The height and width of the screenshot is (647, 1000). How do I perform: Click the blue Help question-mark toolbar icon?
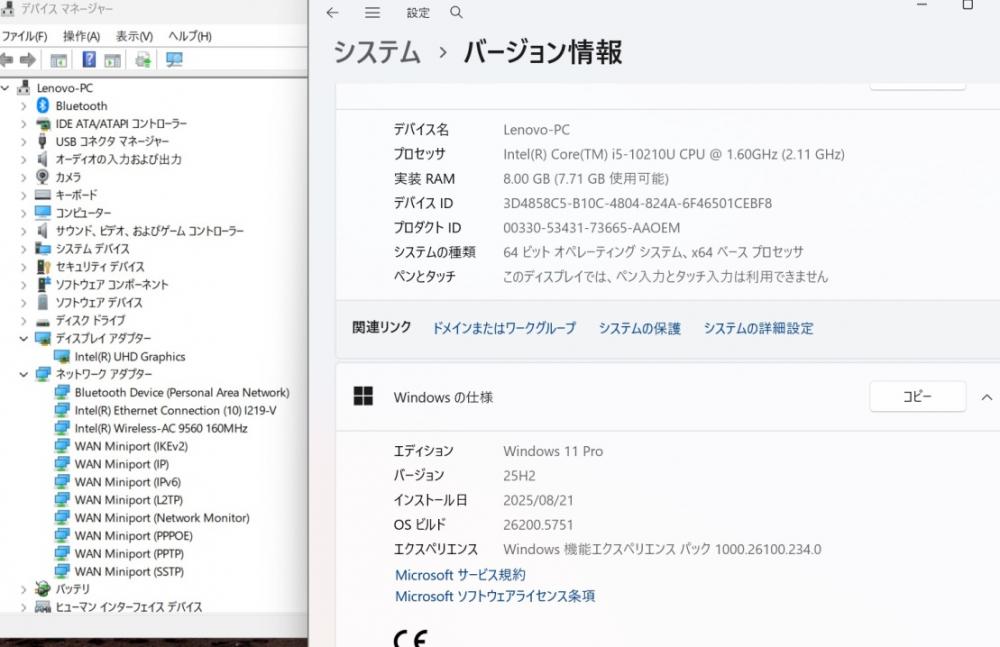coord(89,60)
